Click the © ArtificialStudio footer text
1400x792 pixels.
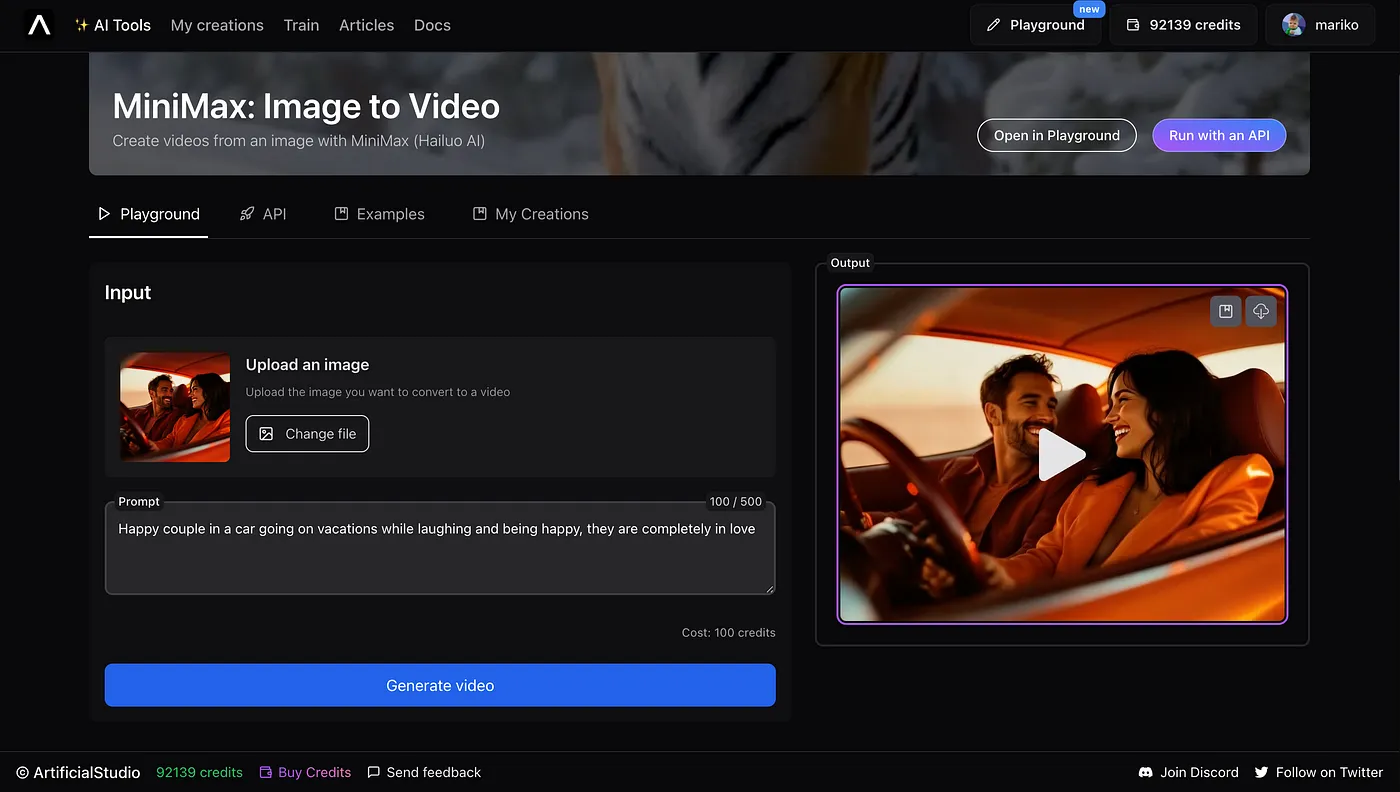click(x=78, y=772)
